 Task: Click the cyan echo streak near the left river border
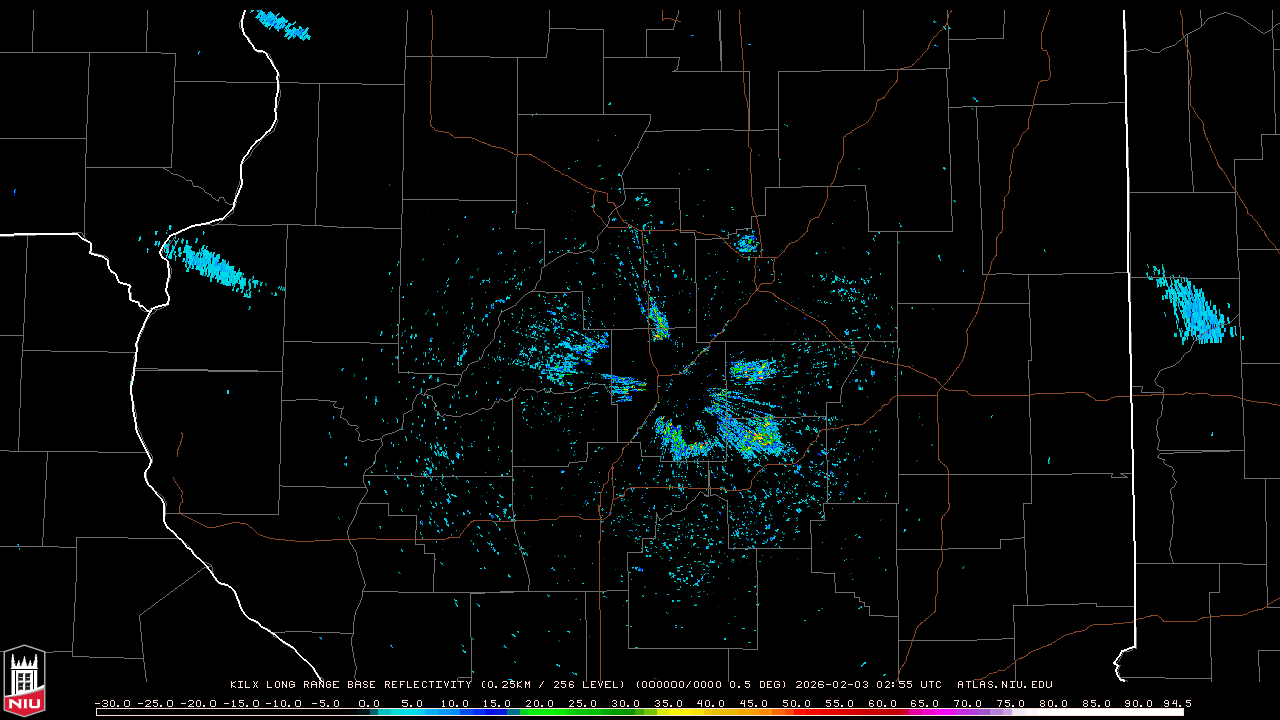pyautogui.click(x=213, y=265)
